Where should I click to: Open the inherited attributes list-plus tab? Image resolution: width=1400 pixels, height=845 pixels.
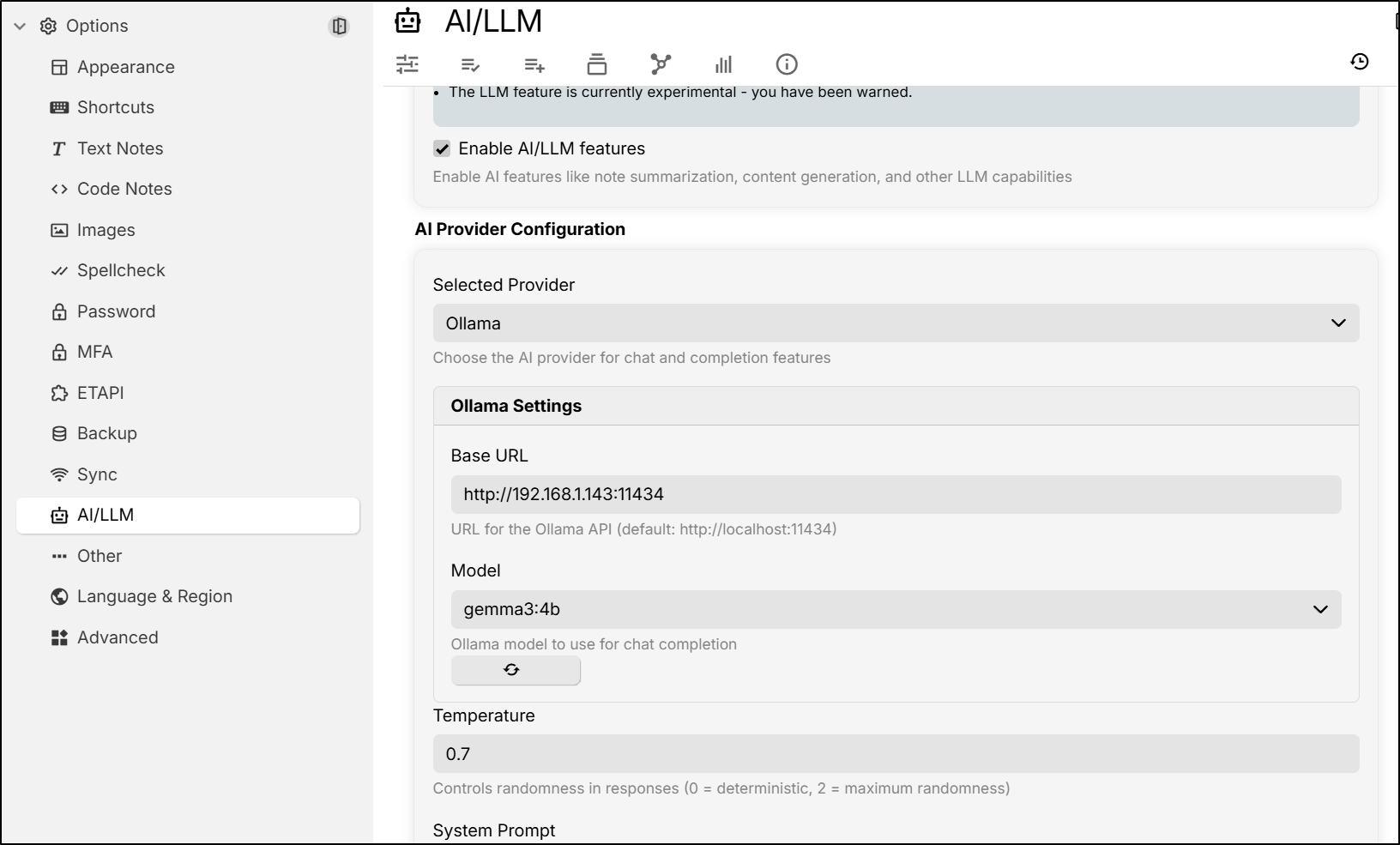(x=534, y=64)
